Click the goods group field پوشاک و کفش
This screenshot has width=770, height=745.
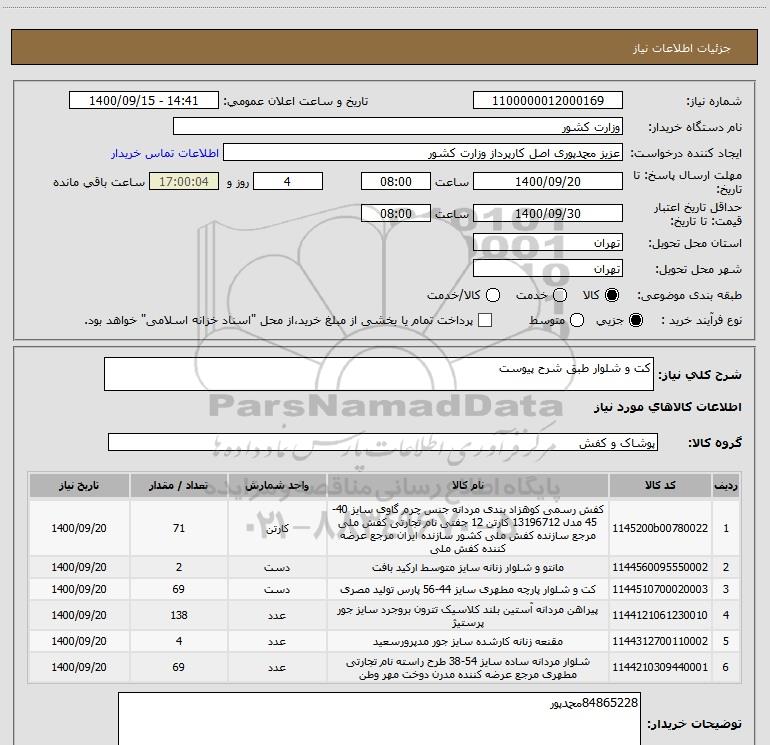tap(383, 442)
